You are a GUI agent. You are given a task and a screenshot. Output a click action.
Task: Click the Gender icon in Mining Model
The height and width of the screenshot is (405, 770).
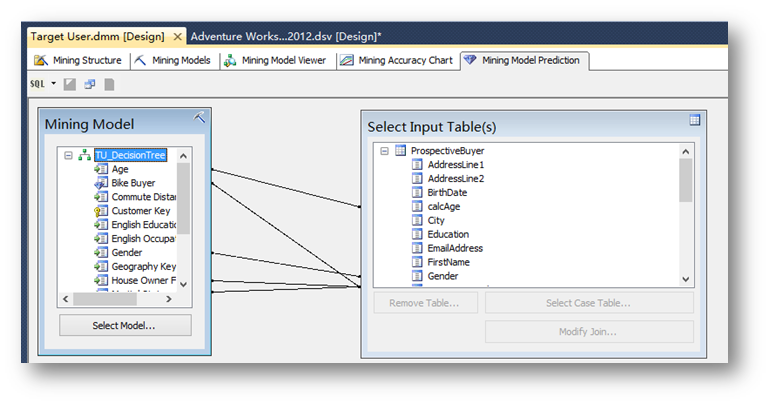(101, 252)
